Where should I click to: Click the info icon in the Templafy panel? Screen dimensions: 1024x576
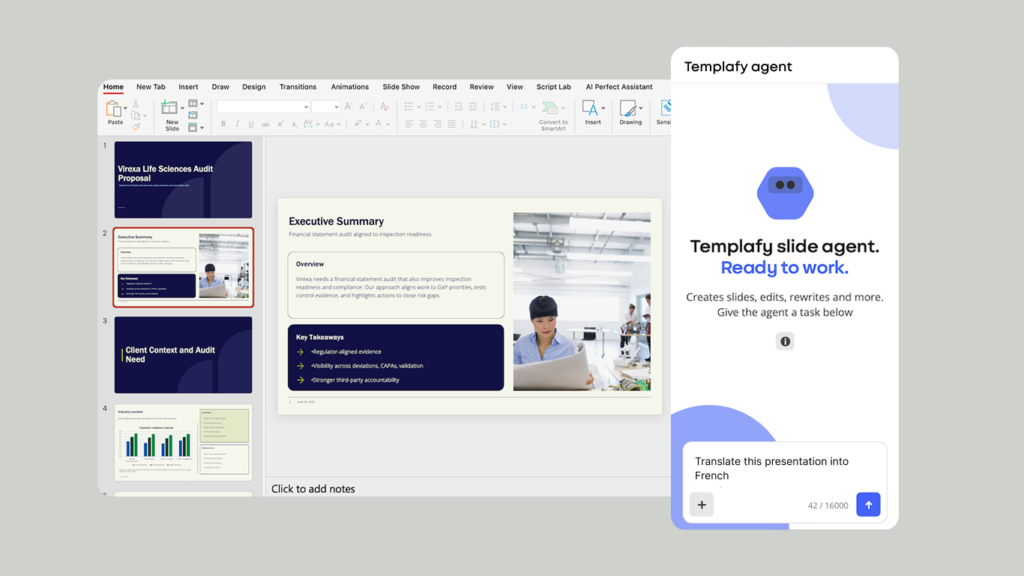(x=785, y=341)
